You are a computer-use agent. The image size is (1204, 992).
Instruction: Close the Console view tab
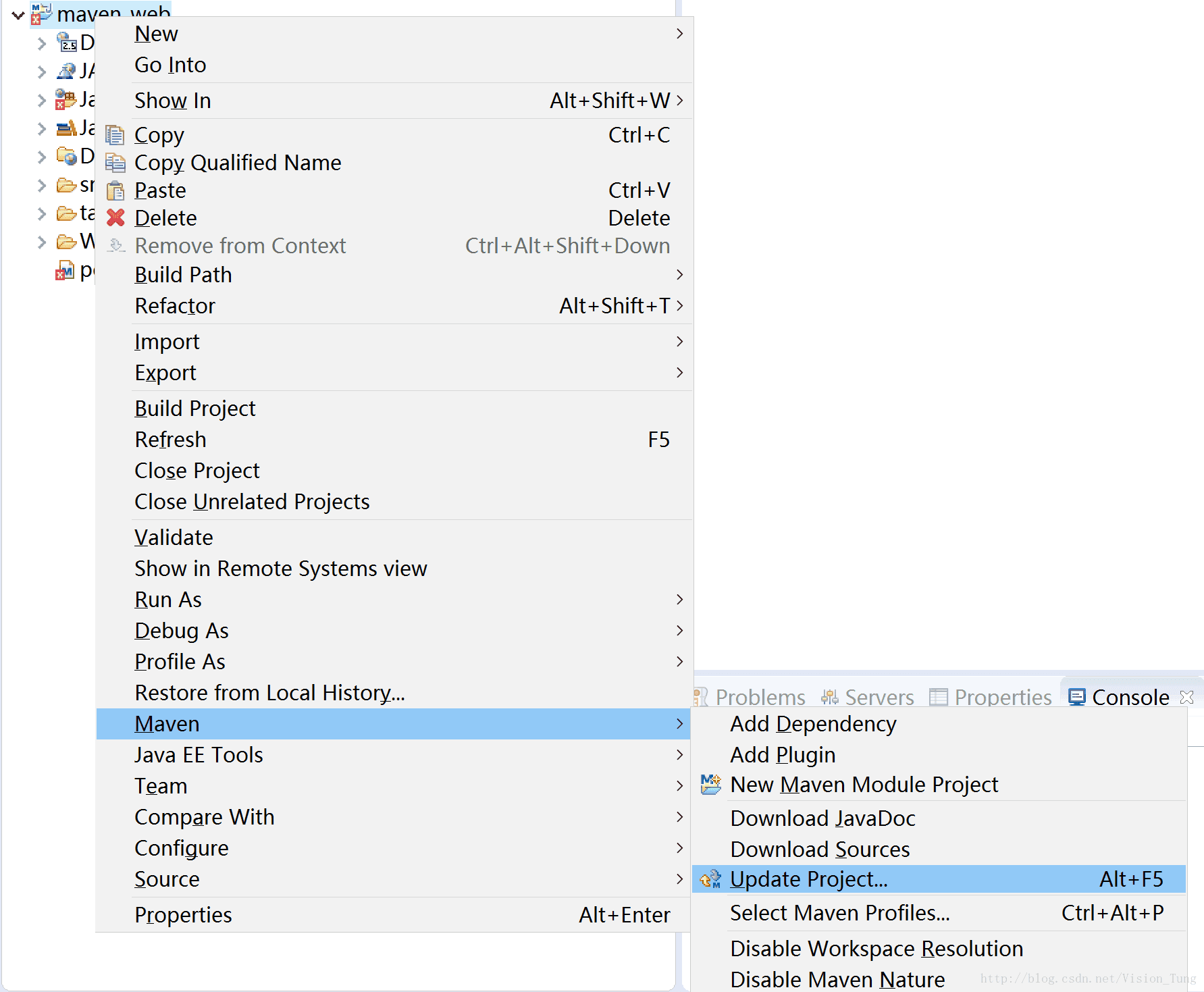coord(1186,697)
